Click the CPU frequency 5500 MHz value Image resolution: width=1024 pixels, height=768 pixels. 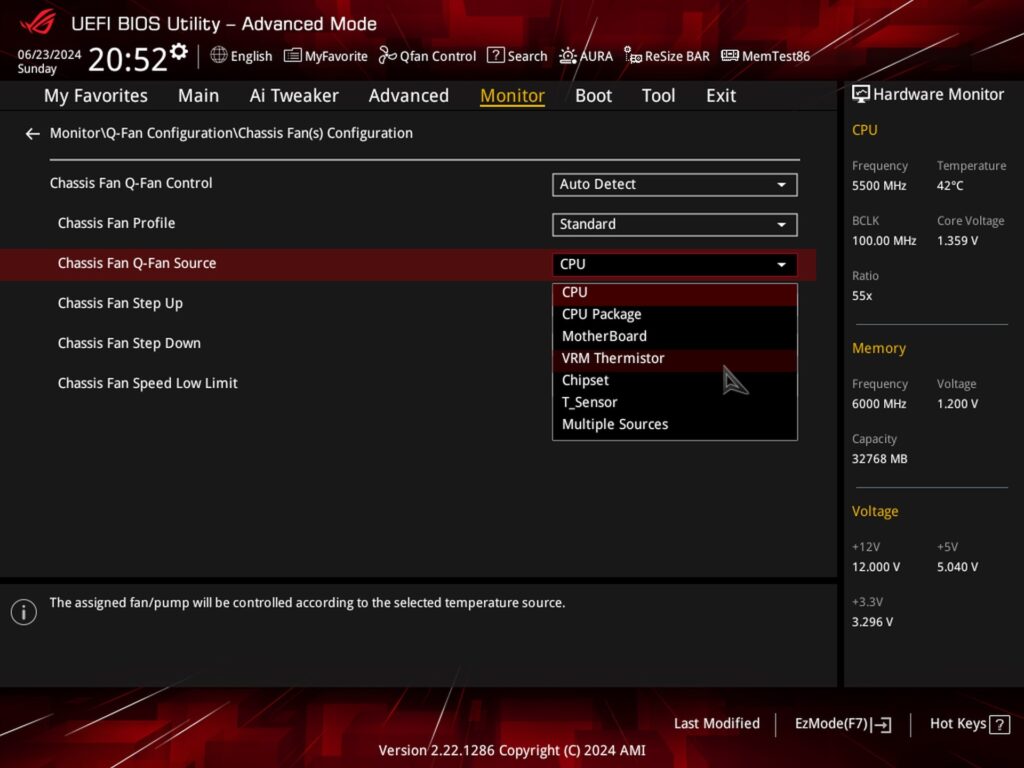(879, 186)
